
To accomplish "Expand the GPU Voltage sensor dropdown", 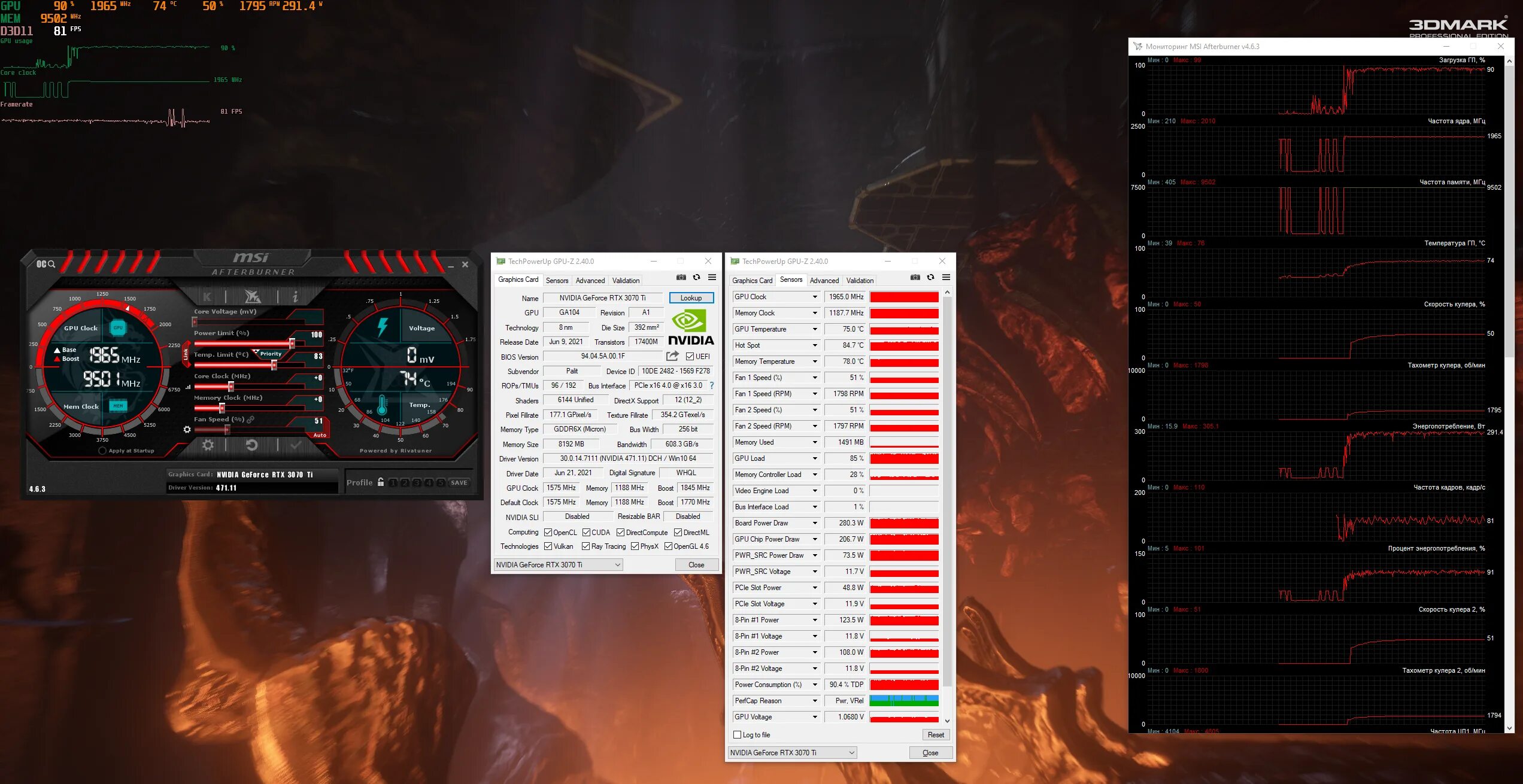I will click(814, 717).
